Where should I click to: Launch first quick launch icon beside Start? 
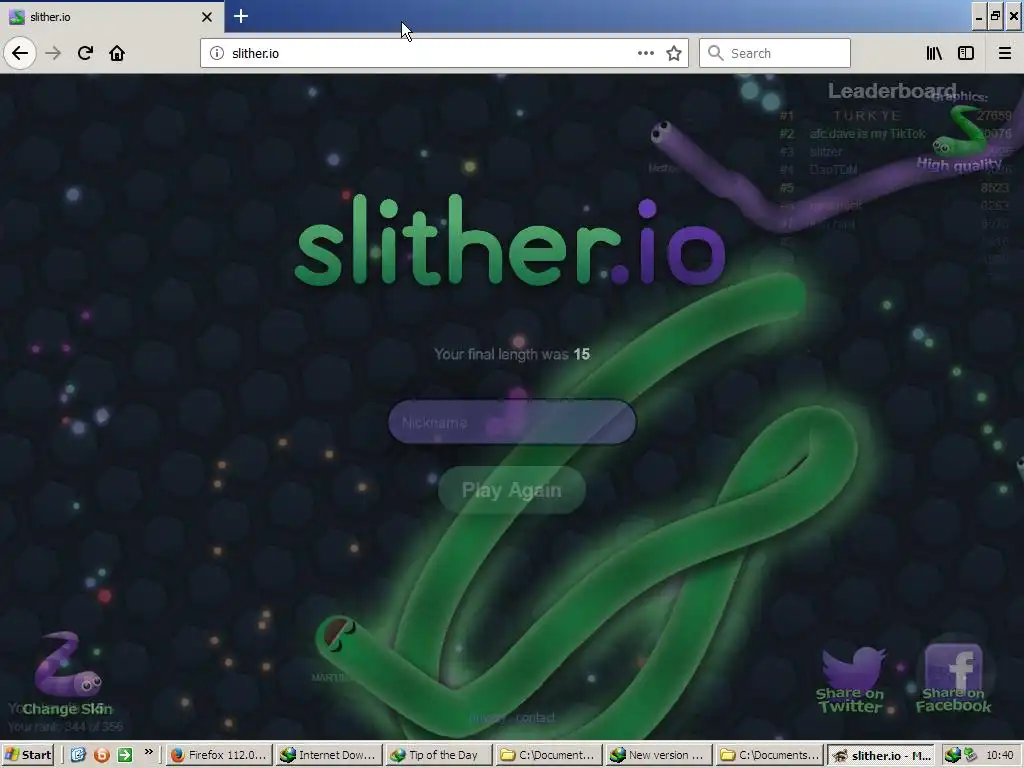pyautogui.click(x=78, y=755)
